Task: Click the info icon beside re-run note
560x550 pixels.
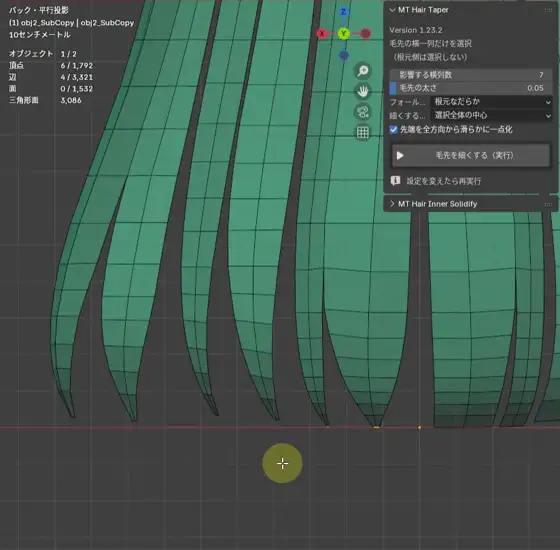Action: click(x=395, y=181)
